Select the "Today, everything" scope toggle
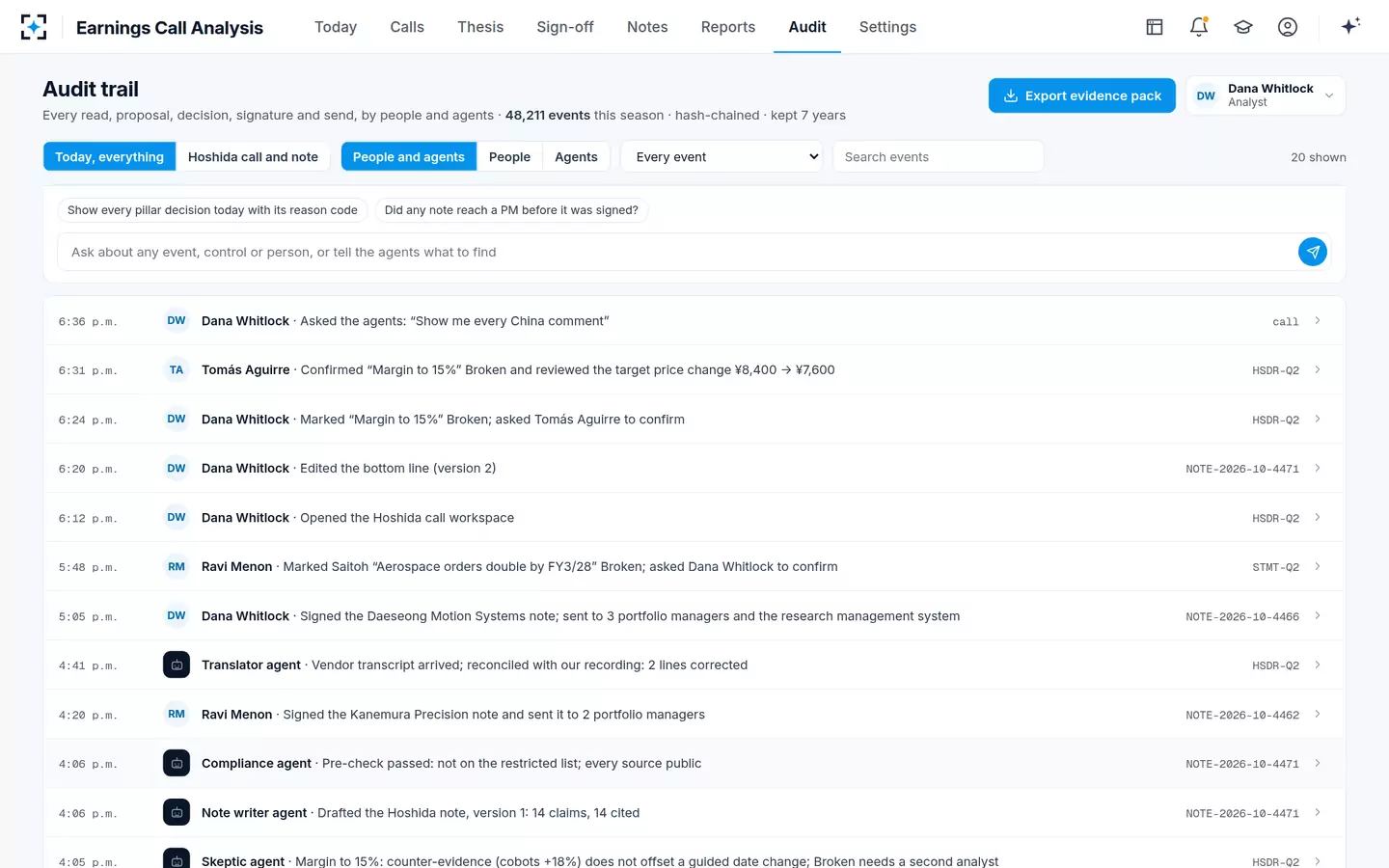 pos(109,156)
